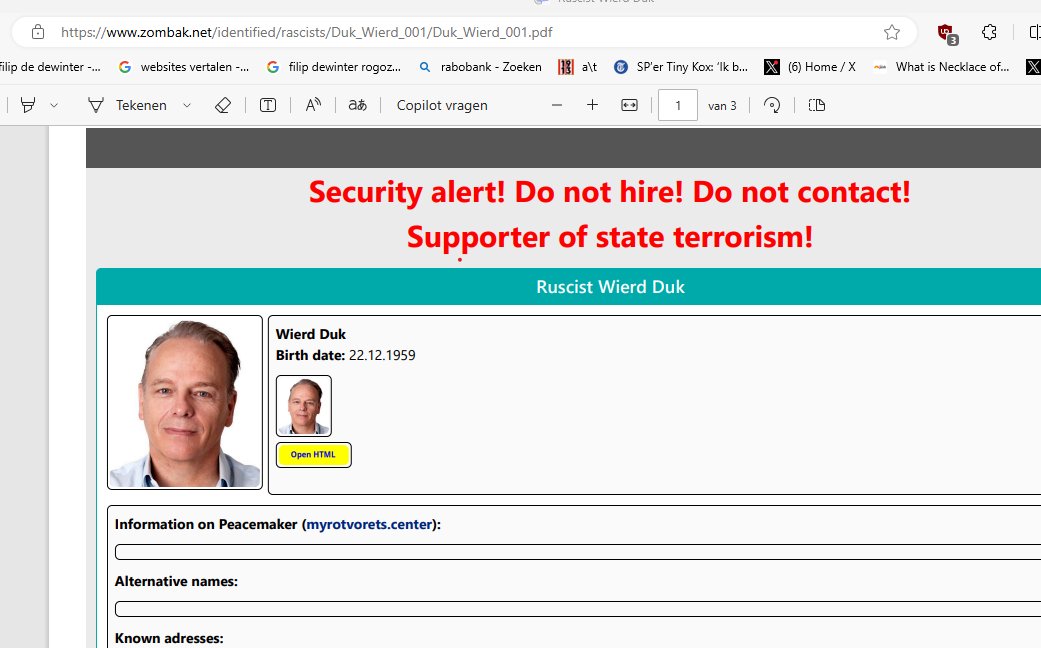The image size is (1041, 648).
Task: Click 'van 3' page count text
Action: 722,106
